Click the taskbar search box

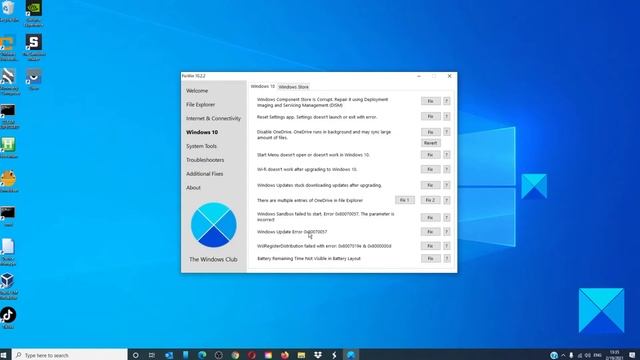pyautogui.click(x=69, y=355)
